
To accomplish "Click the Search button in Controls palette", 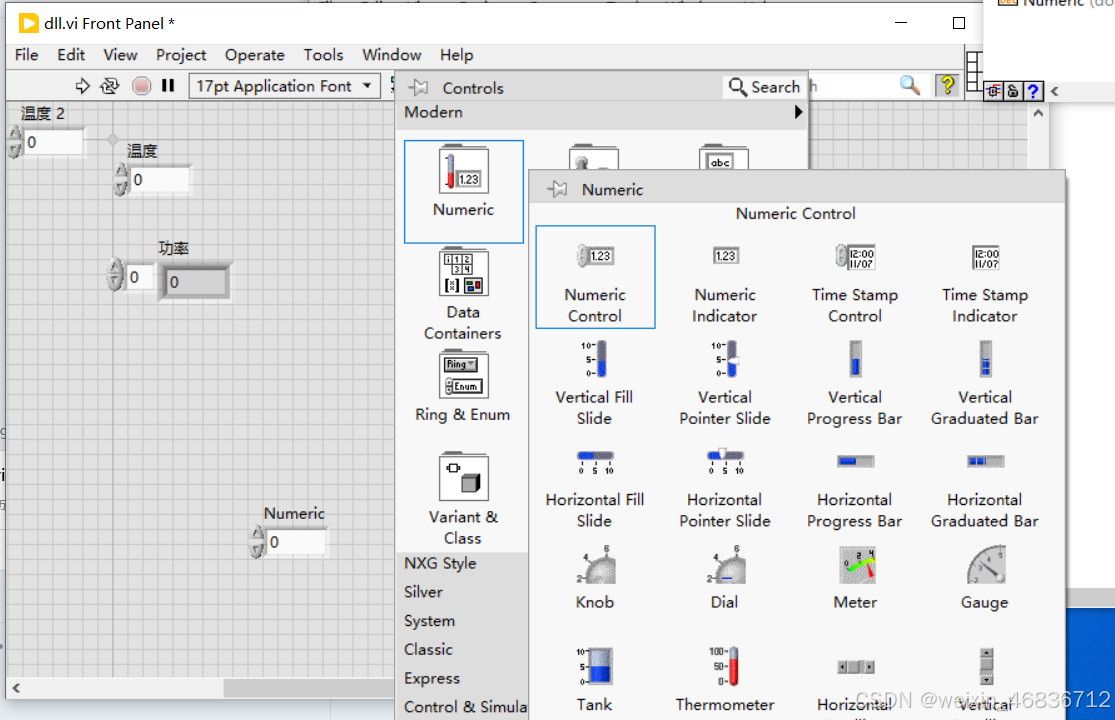I will (x=765, y=87).
